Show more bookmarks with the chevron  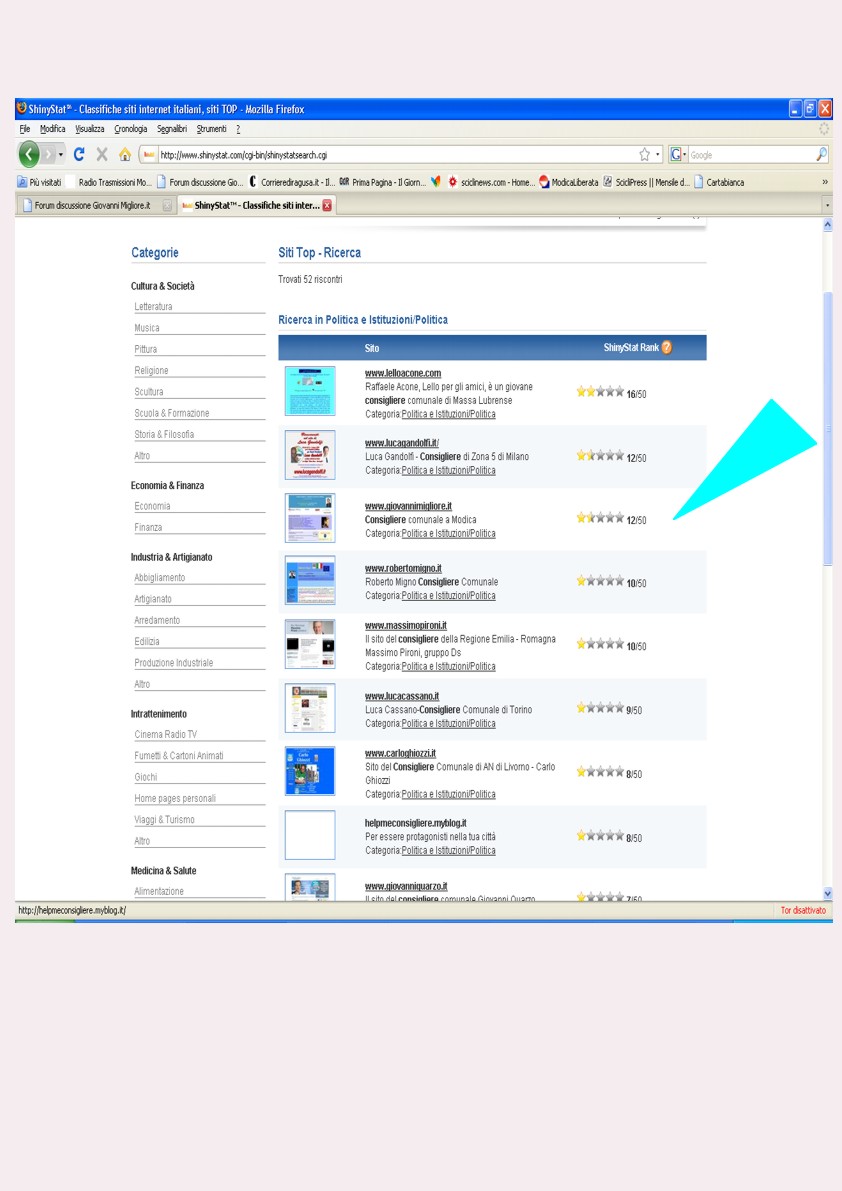click(x=825, y=182)
